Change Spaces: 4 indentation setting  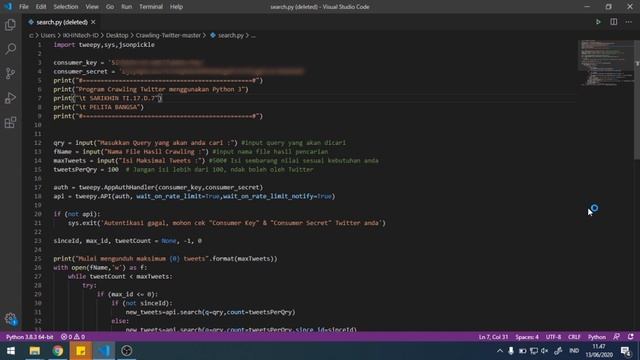point(527,337)
